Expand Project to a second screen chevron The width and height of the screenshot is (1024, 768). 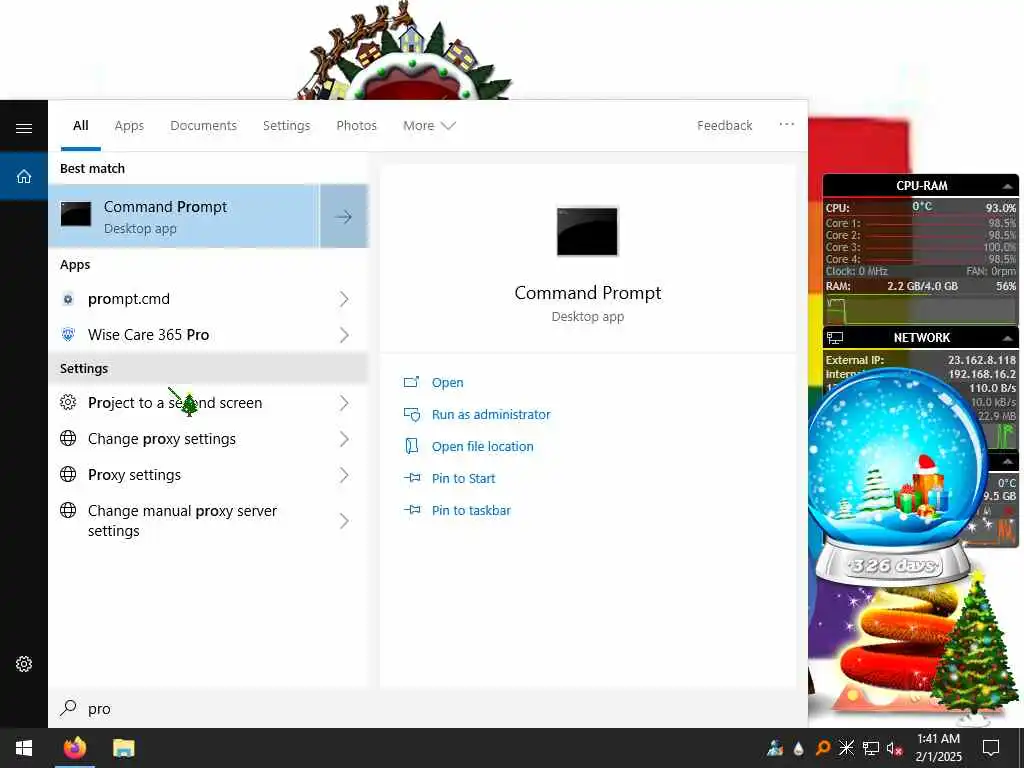tap(344, 403)
